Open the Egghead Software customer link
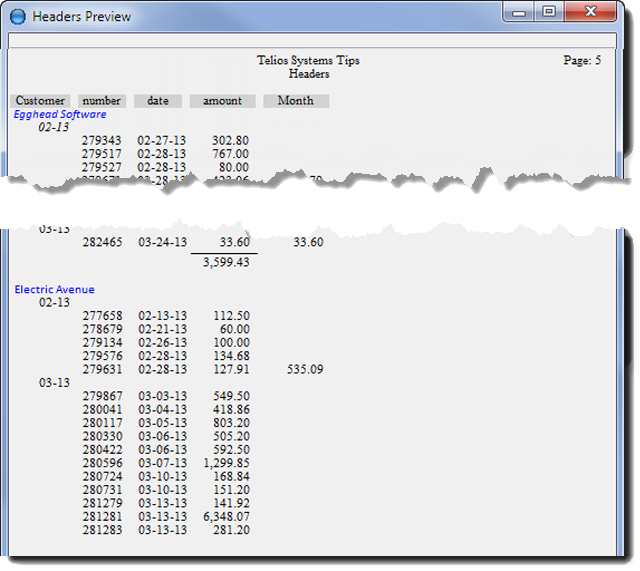This screenshot has width=640, height=571. pos(60,115)
